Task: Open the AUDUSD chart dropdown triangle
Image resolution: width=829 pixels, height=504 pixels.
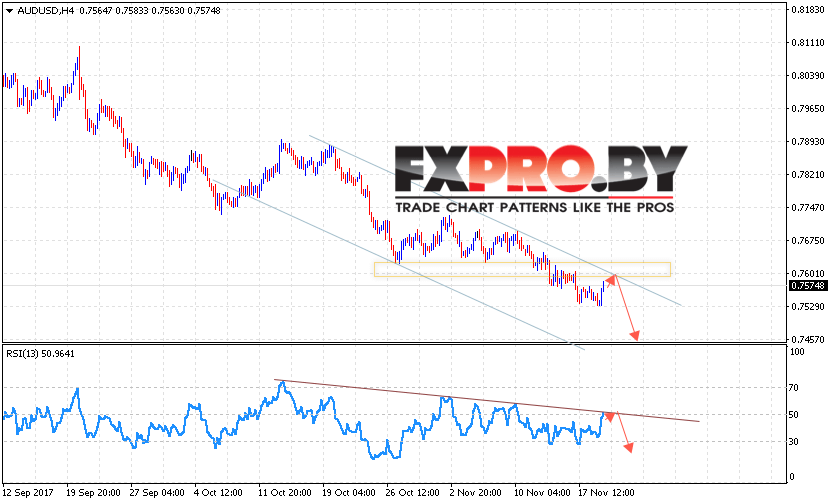Action: coord(8,11)
